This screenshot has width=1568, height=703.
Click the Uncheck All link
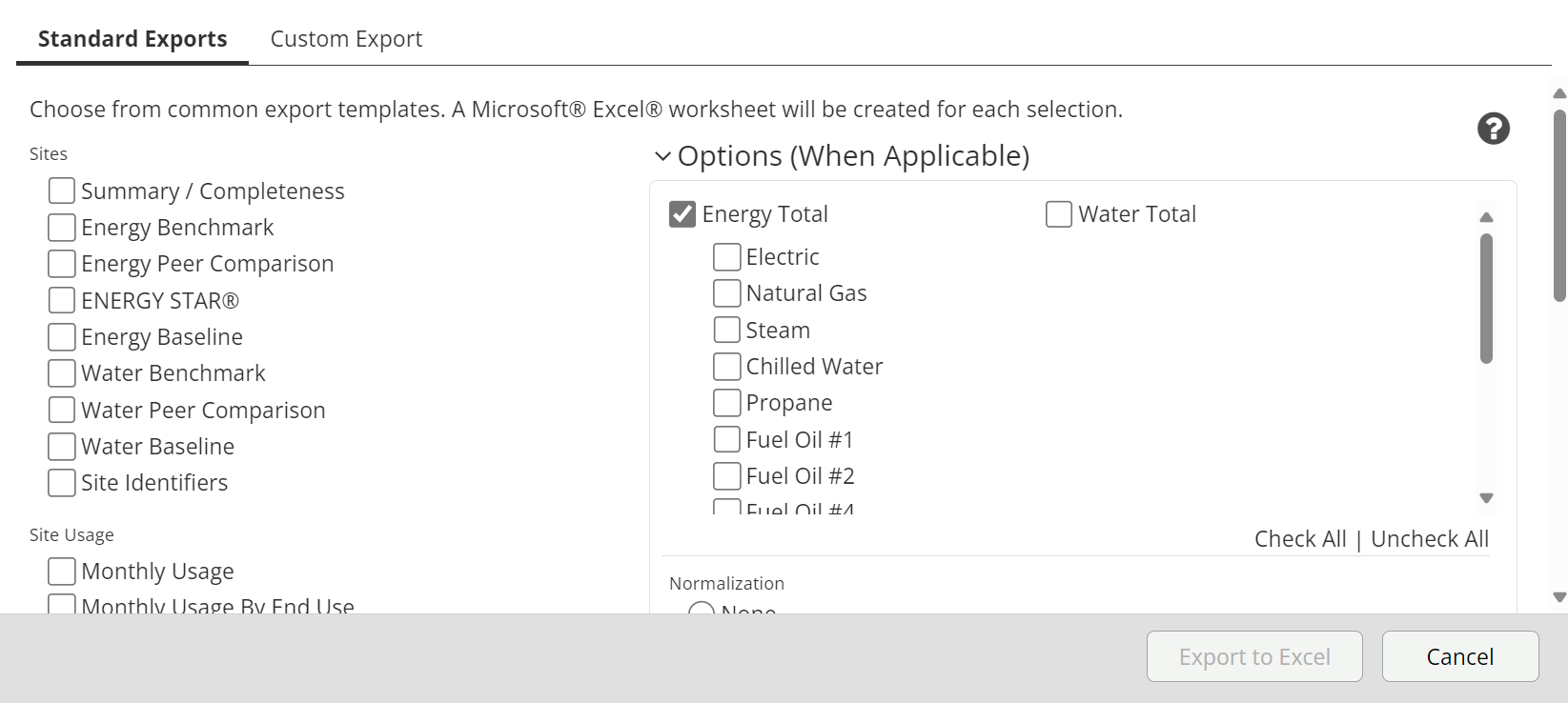pos(1429,539)
